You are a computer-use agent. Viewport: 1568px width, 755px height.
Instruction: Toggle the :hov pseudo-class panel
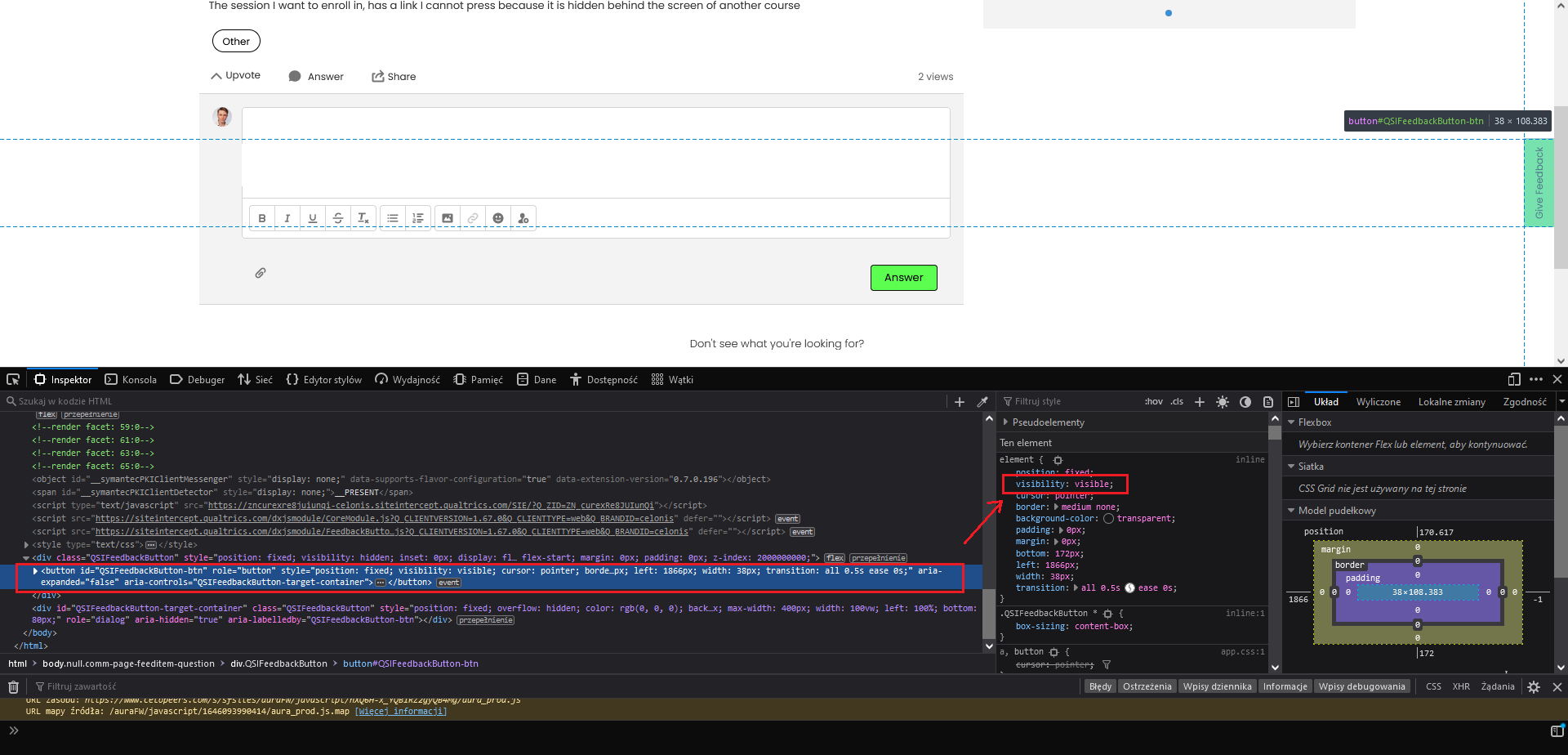pyautogui.click(x=1153, y=401)
